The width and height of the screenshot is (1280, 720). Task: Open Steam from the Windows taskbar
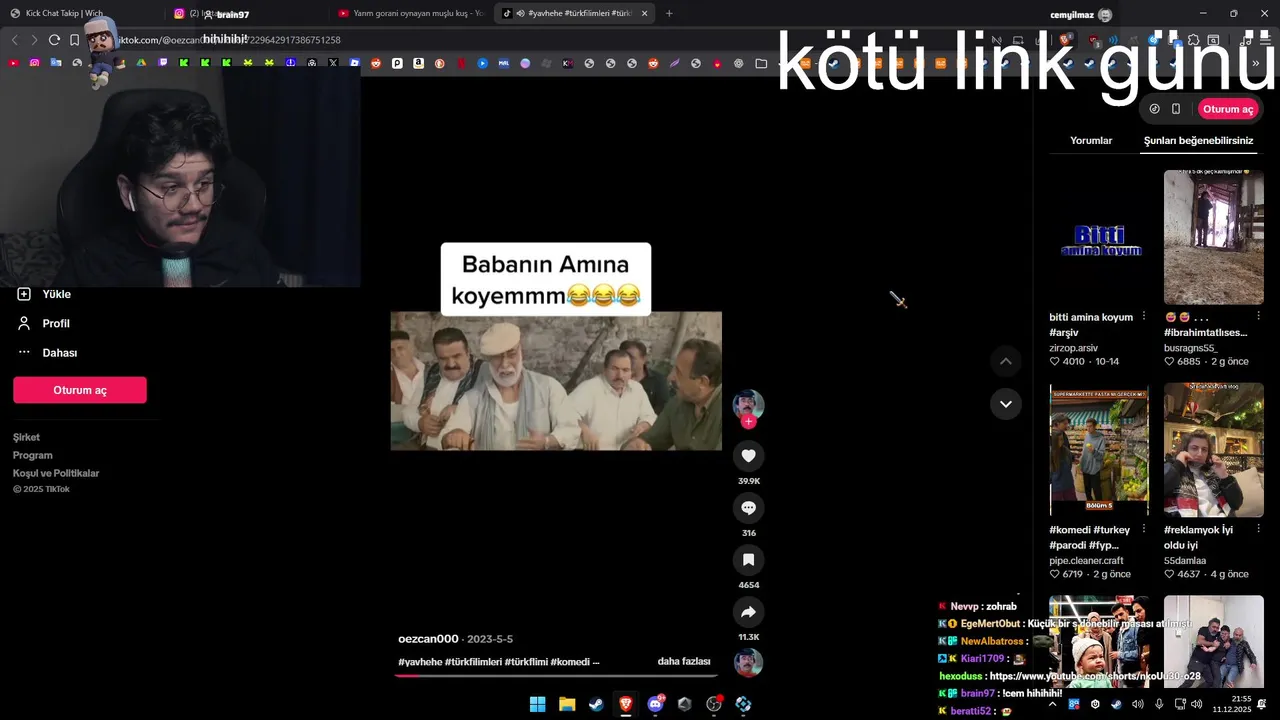[596, 704]
